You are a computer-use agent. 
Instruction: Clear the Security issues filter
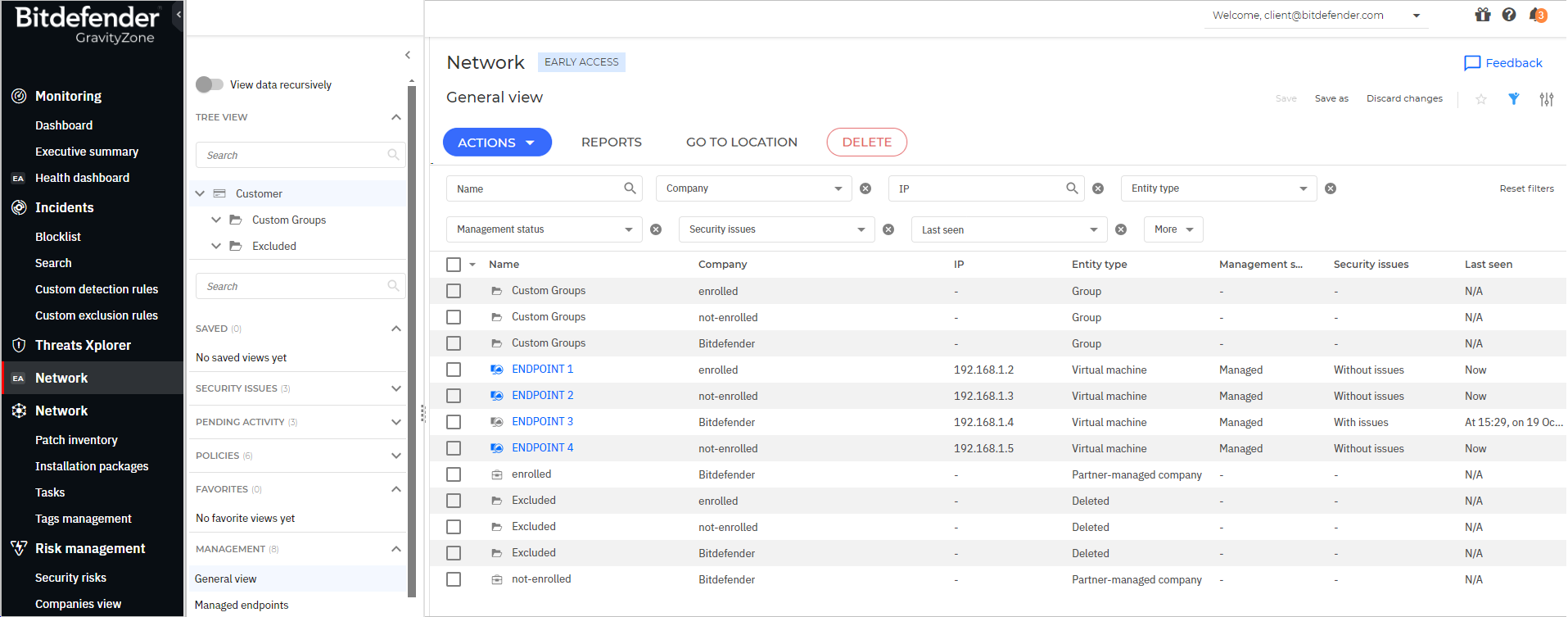[888, 229]
